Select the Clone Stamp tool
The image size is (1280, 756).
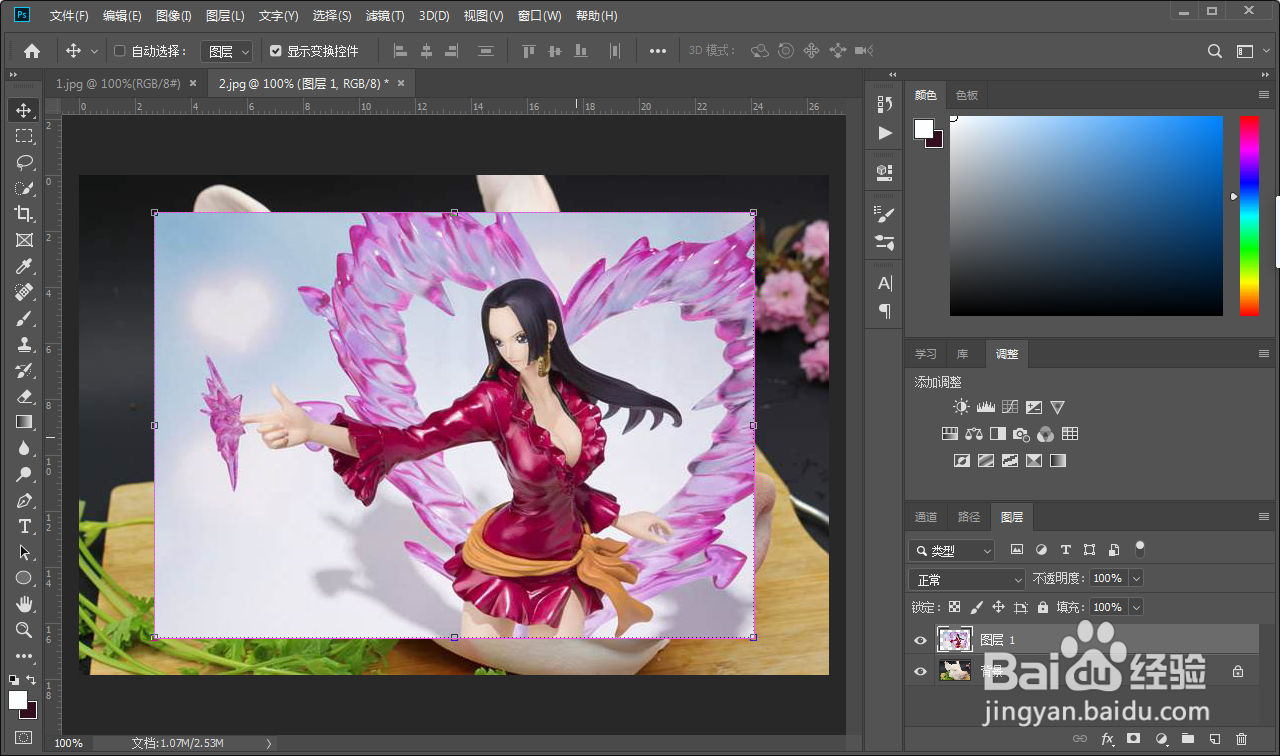click(x=24, y=344)
